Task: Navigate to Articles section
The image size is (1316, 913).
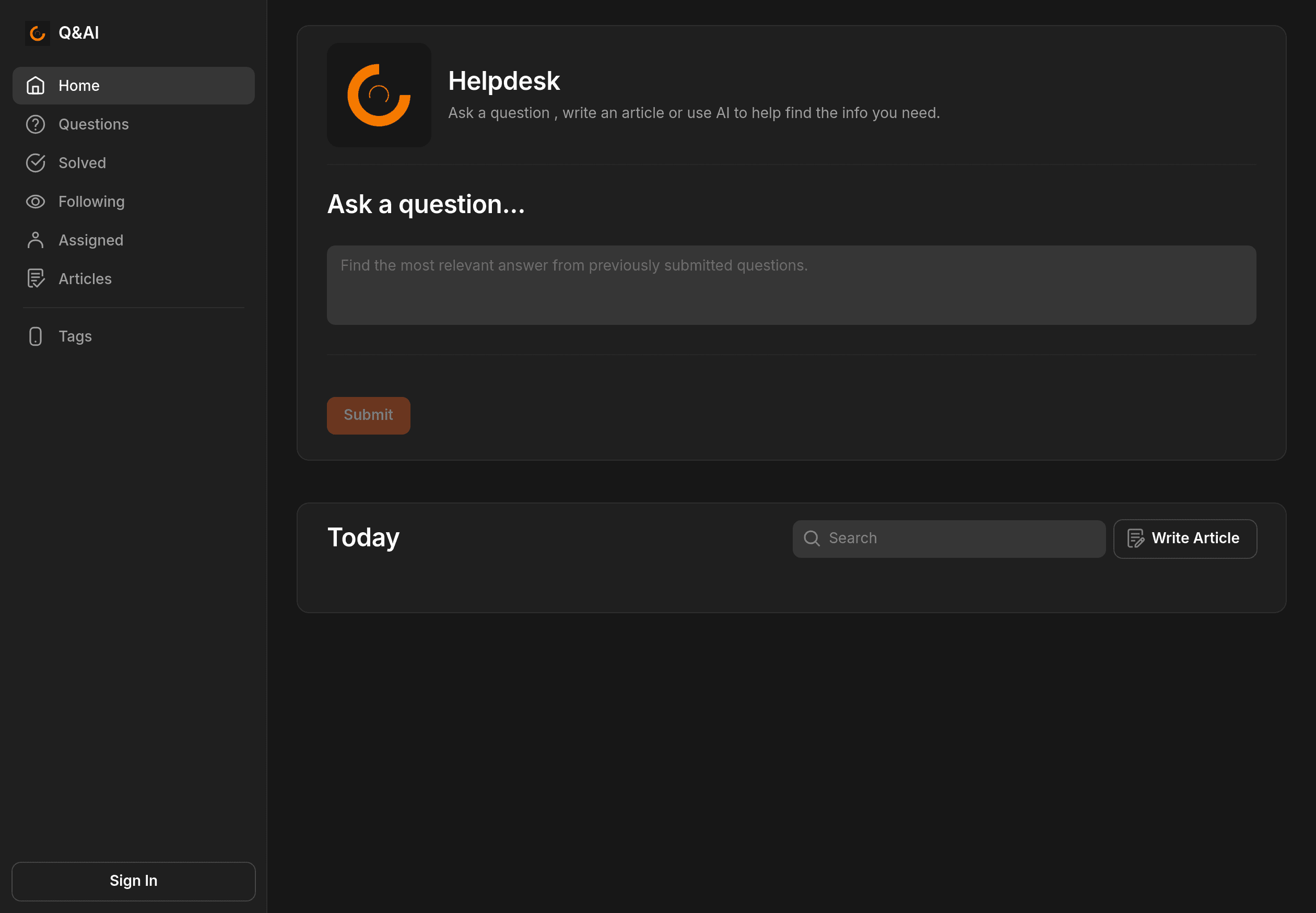Action: (85, 278)
